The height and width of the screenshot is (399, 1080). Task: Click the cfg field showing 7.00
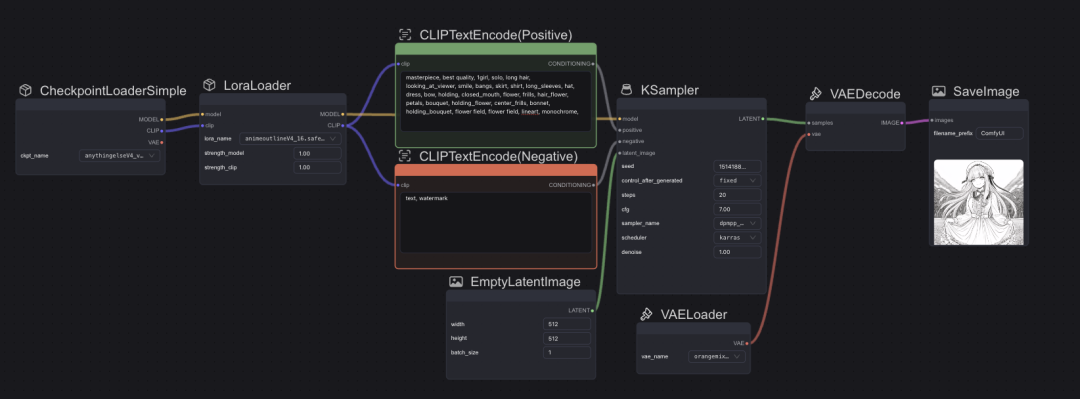736,209
